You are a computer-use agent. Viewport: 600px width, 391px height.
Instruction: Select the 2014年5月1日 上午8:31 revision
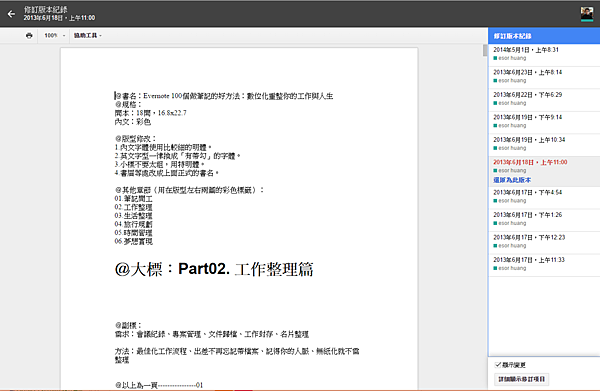[544, 55]
